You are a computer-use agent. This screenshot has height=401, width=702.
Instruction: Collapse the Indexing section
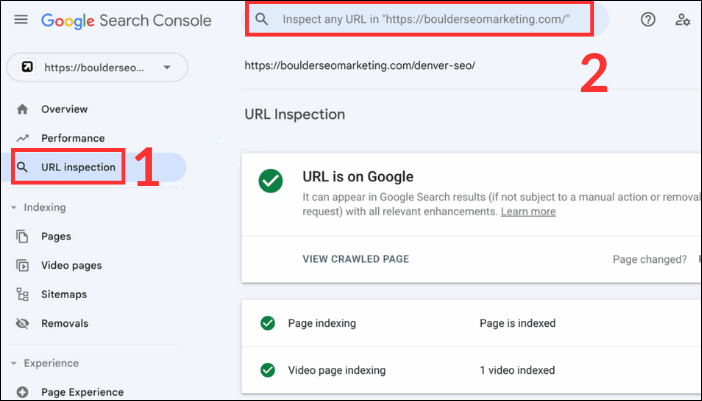[x=14, y=208]
